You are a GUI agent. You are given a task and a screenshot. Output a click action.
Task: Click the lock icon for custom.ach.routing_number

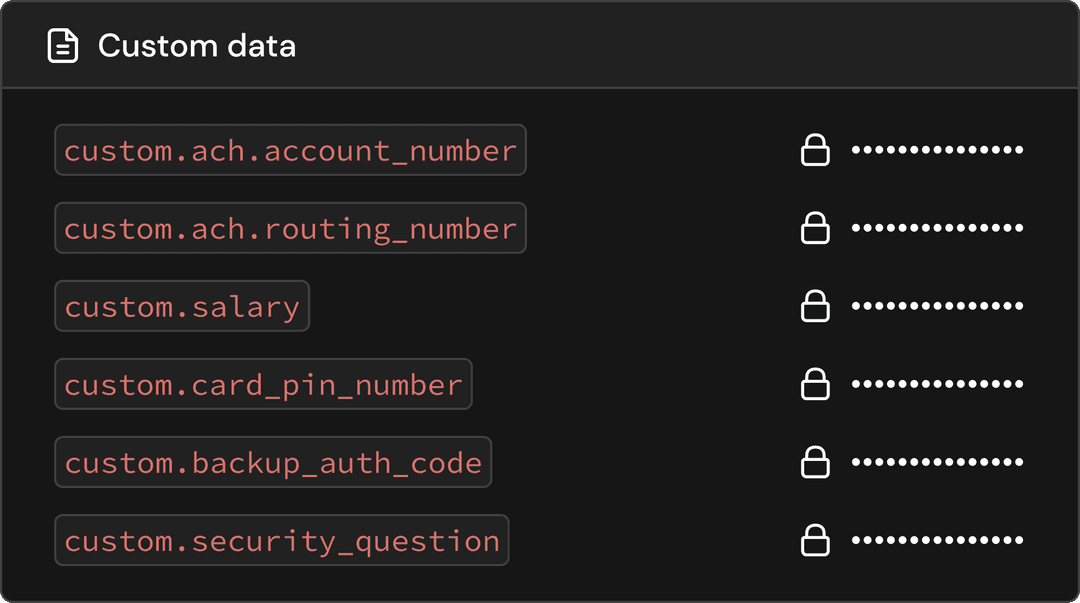[815, 227]
